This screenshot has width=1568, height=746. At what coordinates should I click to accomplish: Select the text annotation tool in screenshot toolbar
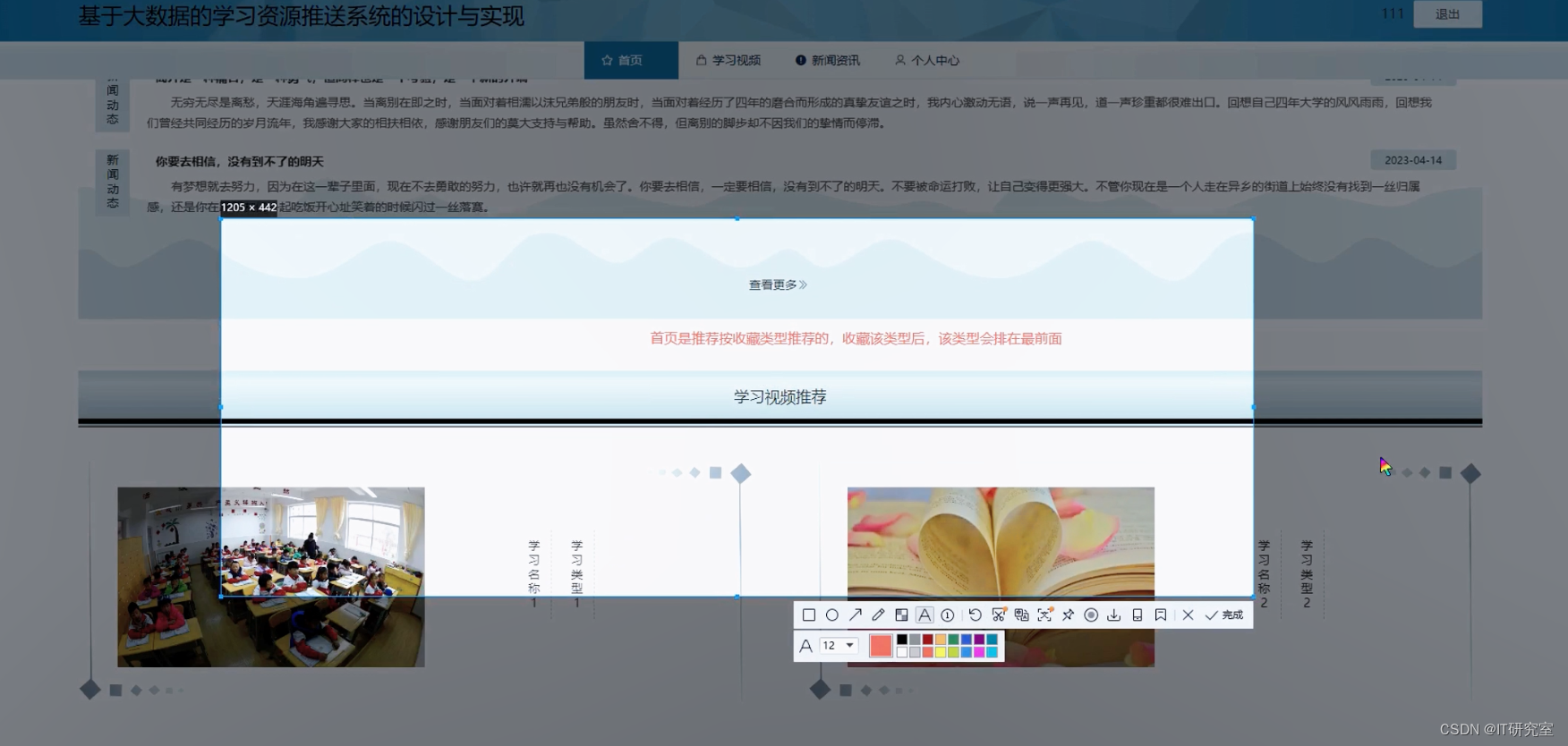click(925, 615)
